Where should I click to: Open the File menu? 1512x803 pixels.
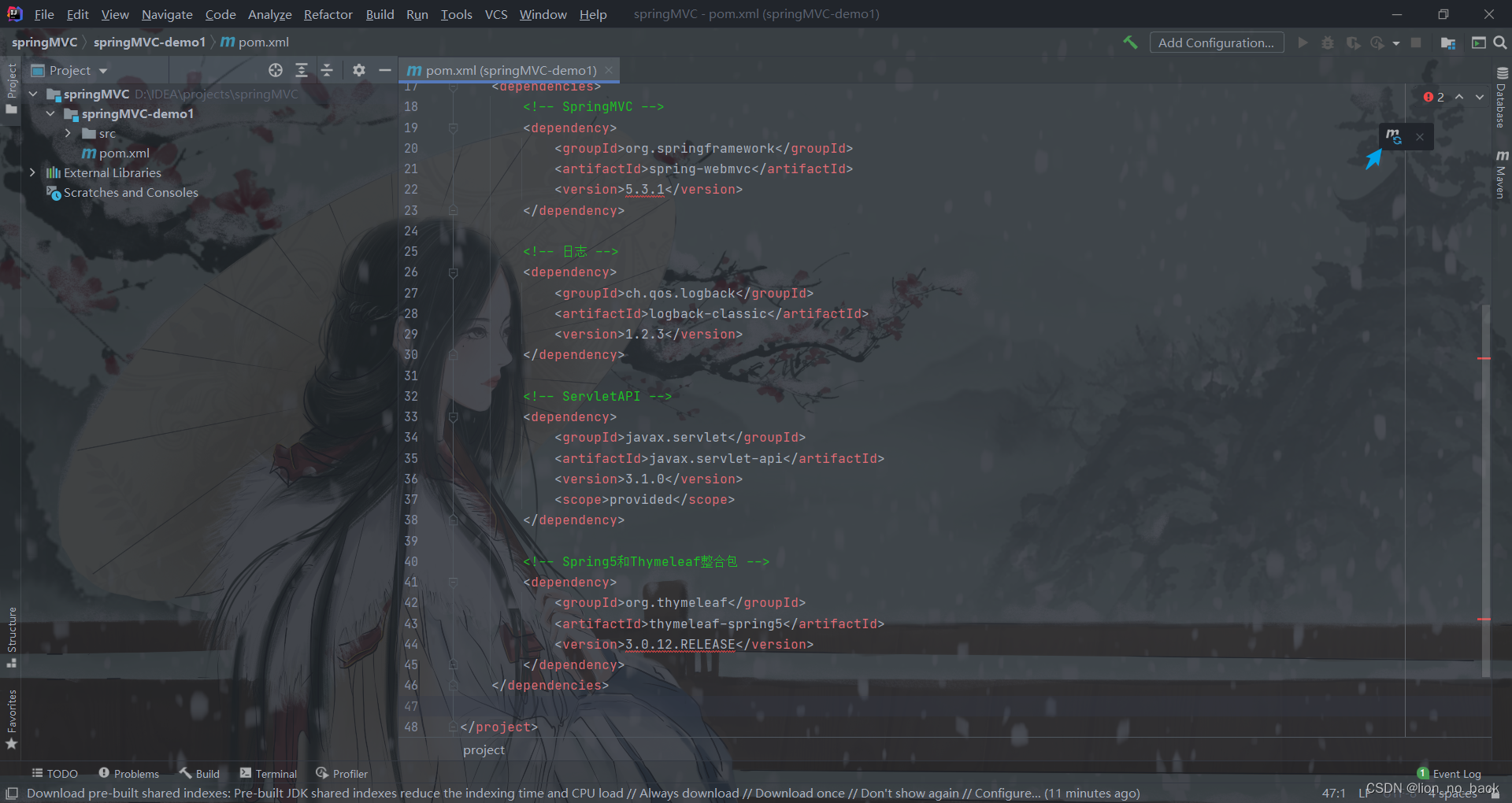pyautogui.click(x=44, y=14)
